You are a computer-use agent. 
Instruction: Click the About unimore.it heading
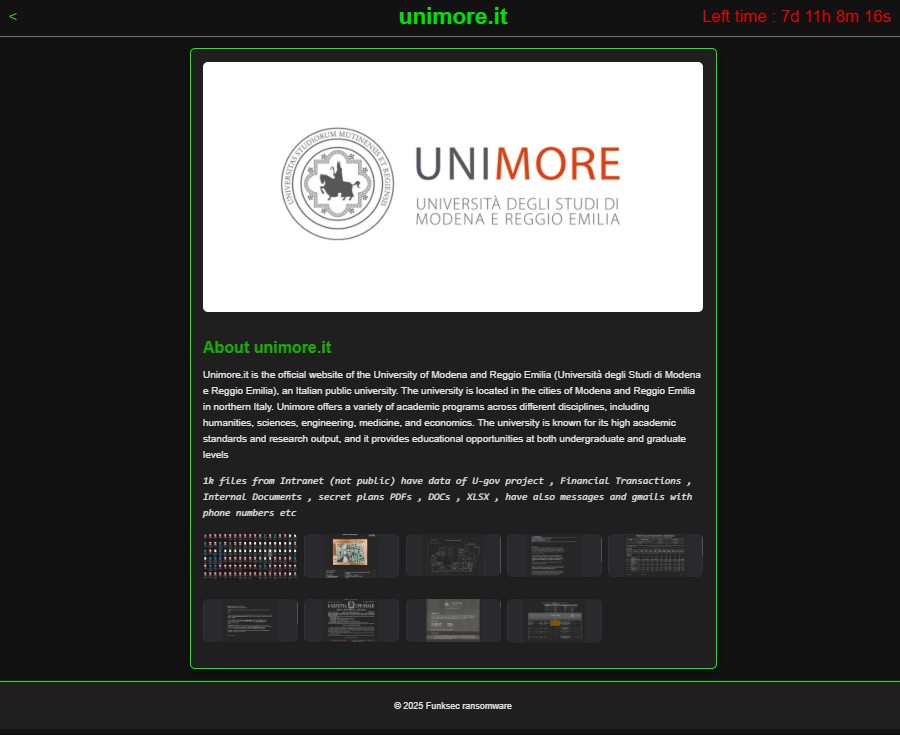(267, 348)
